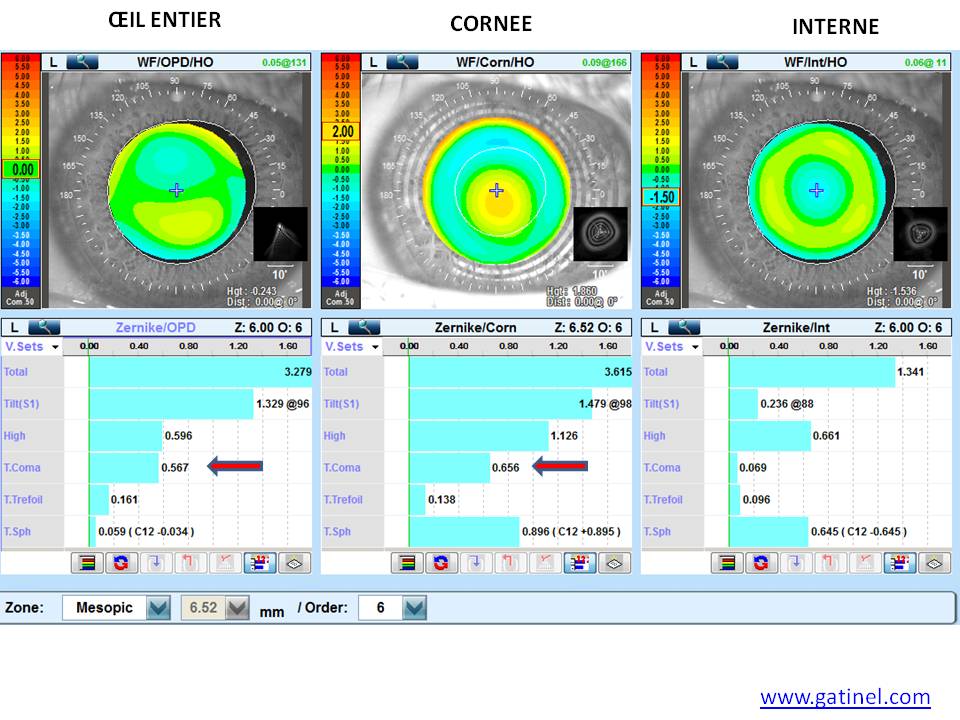Viewport: 960px width, 720px height.
Task: Click the 2.00 marker on corneal color scale
Action: point(341,131)
